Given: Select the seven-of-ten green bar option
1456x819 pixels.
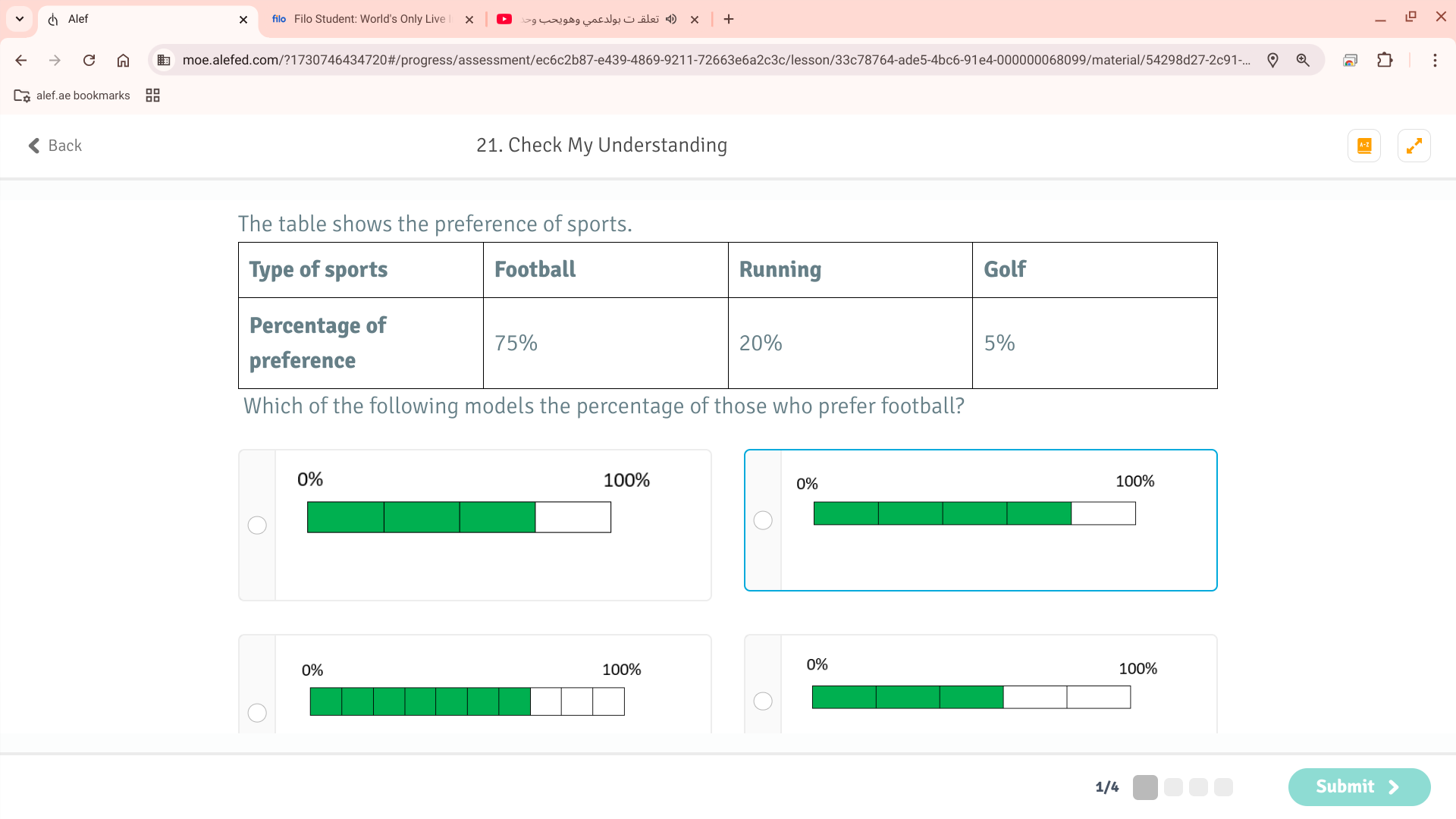Looking at the screenshot, I should (257, 713).
